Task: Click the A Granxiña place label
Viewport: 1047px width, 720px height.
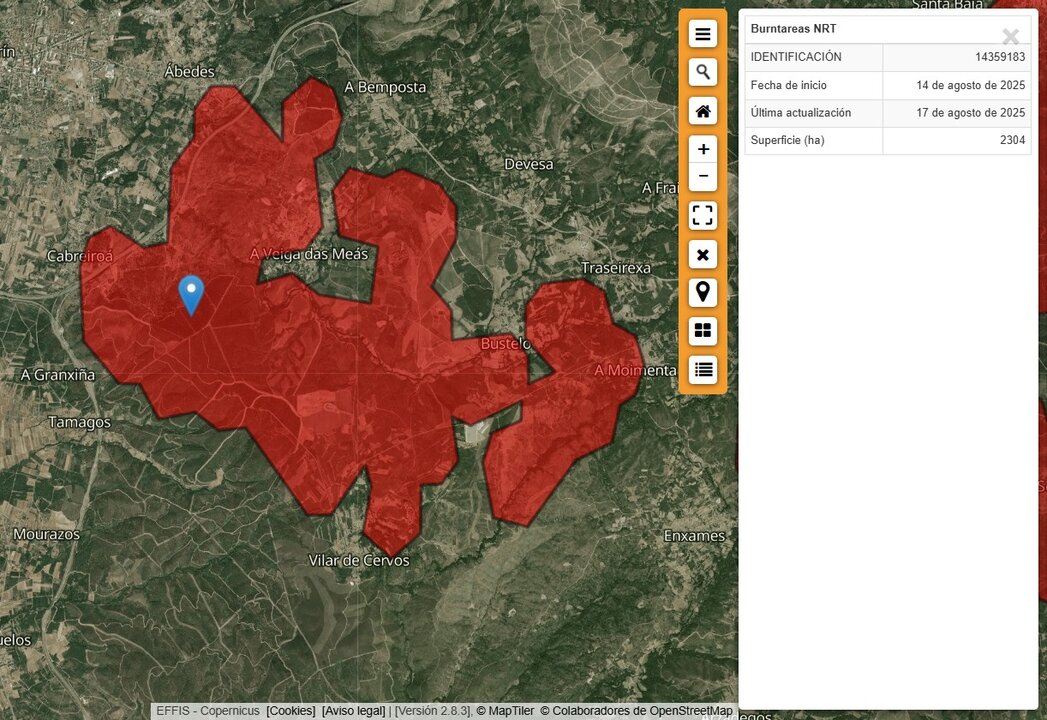Action: (57, 375)
